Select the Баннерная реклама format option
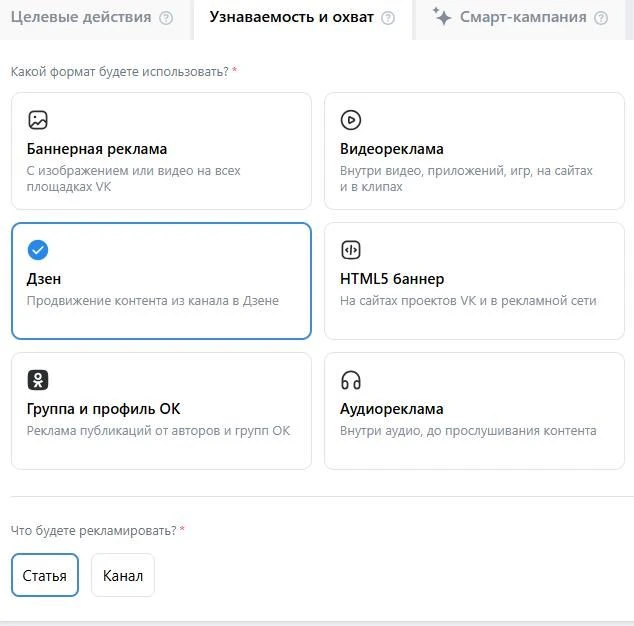634x626 pixels. click(x=161, y=151)
